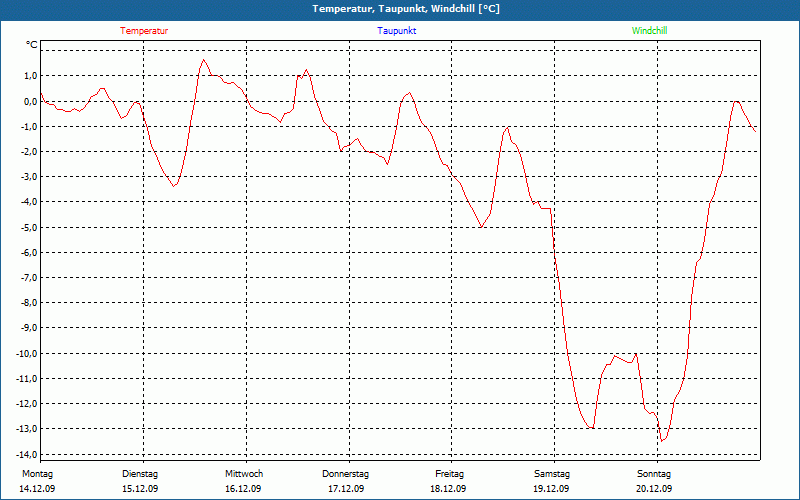Click the 20.12.09 date label

coord(654,489)
